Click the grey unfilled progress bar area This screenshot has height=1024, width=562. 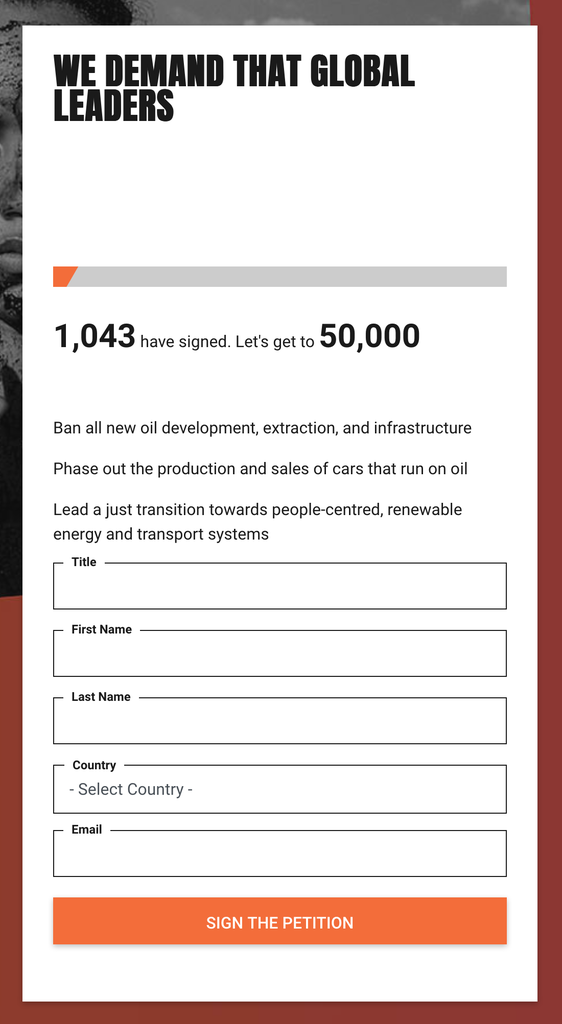point(289,276)
